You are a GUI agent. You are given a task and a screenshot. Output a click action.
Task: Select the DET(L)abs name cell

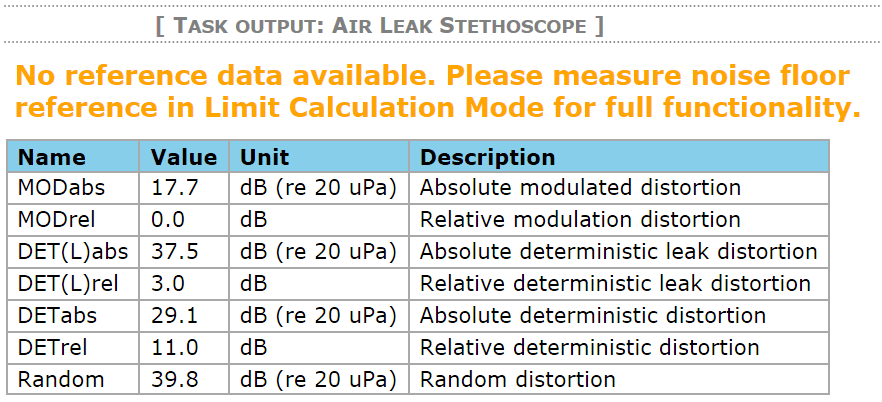pyautogui.click(x=73, y=252)
